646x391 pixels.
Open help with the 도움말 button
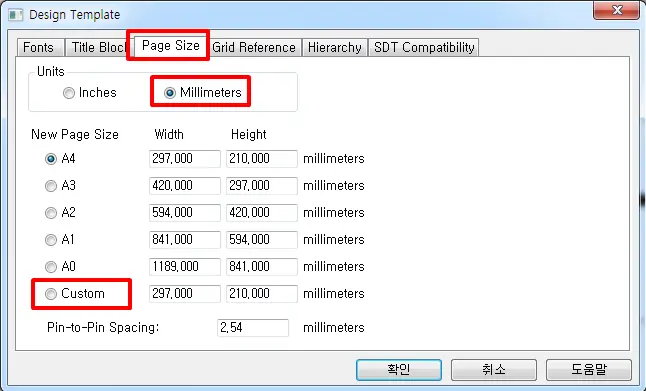589,370
